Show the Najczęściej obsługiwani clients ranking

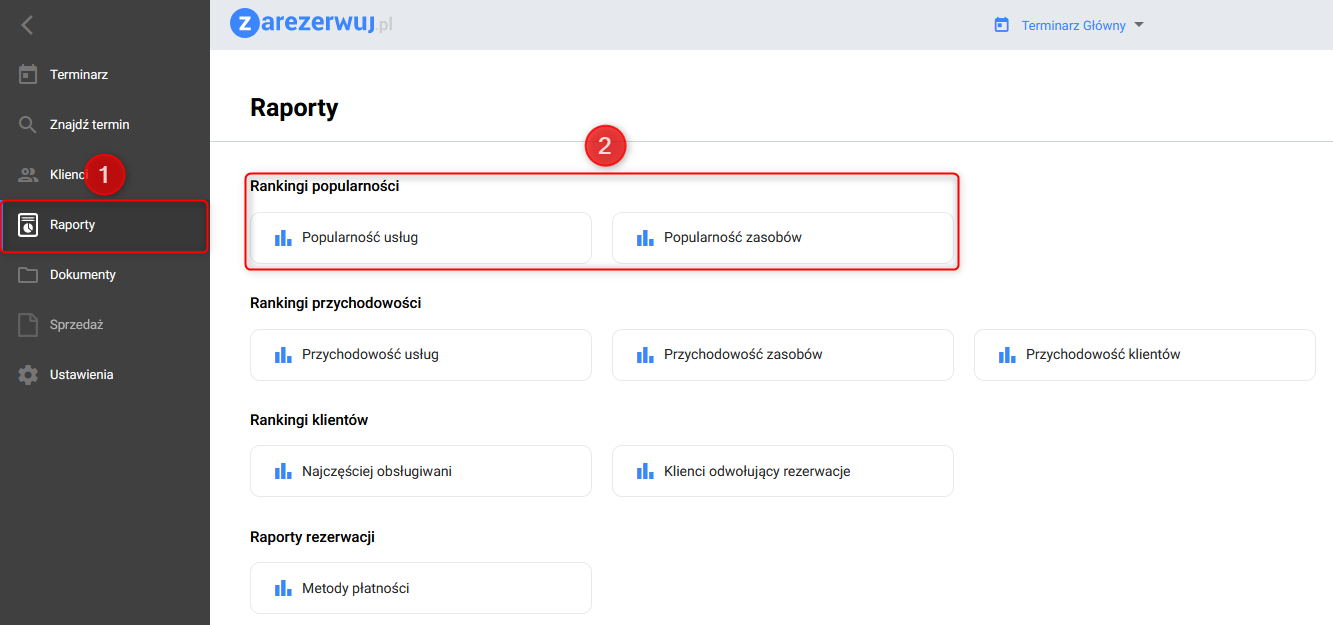coord(420,471)
